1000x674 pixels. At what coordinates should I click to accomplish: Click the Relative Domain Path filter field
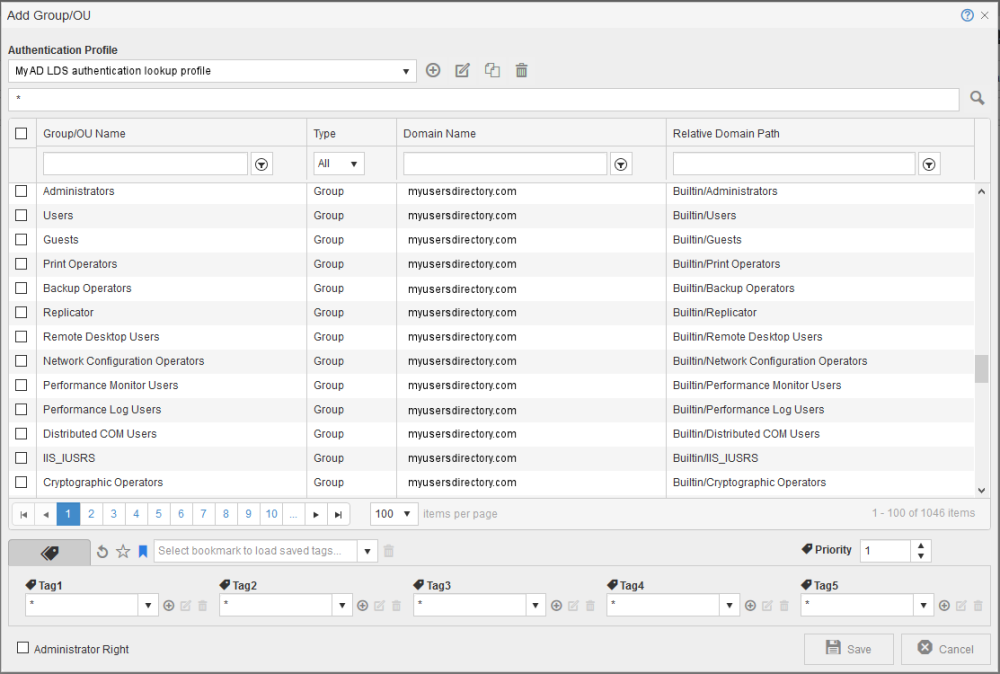coord(794,164)
